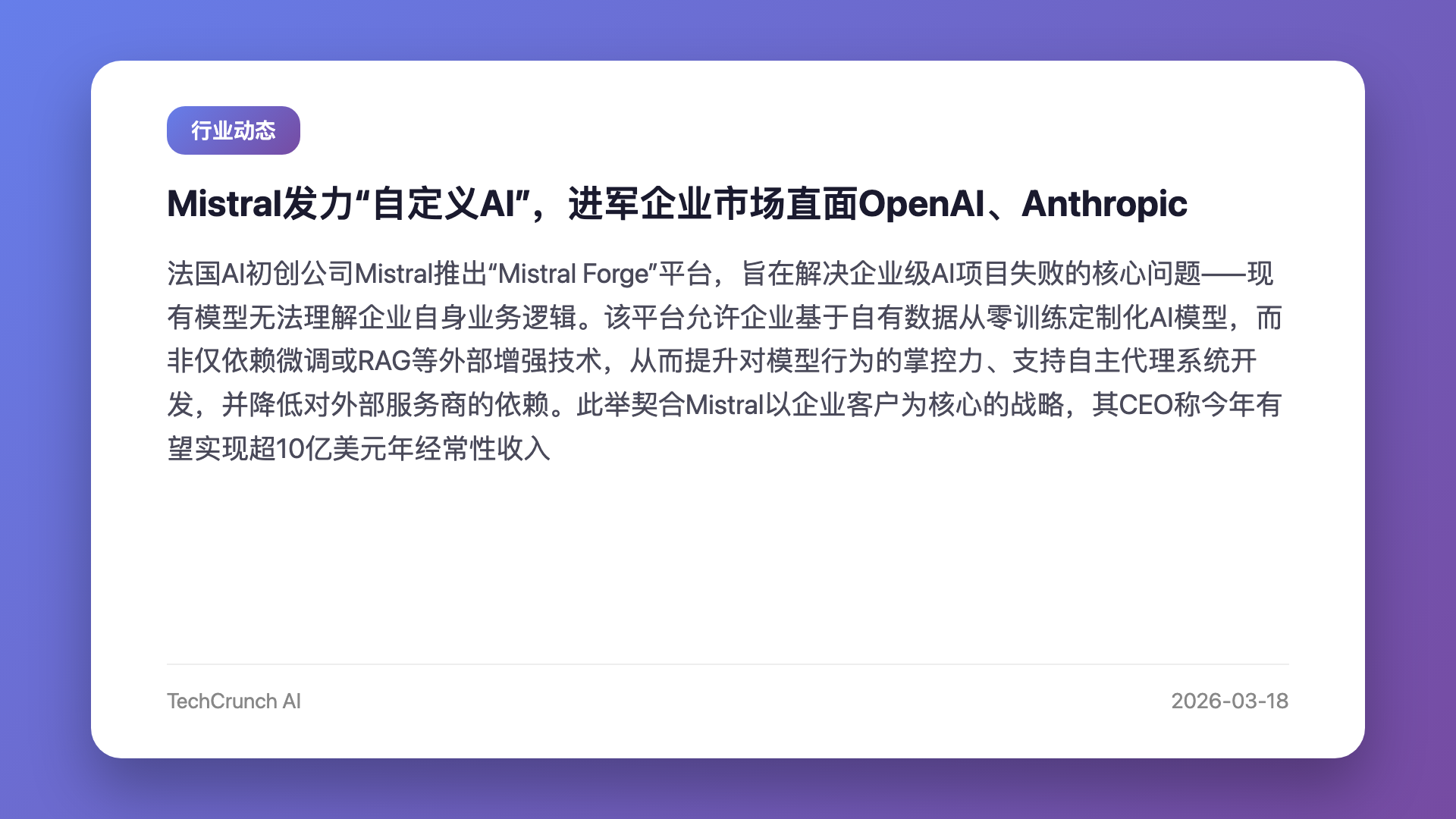This screenshot has width=1456, height=819.
Task: Click the summary line mentioning CEO称今年
Action: (724, 404)
